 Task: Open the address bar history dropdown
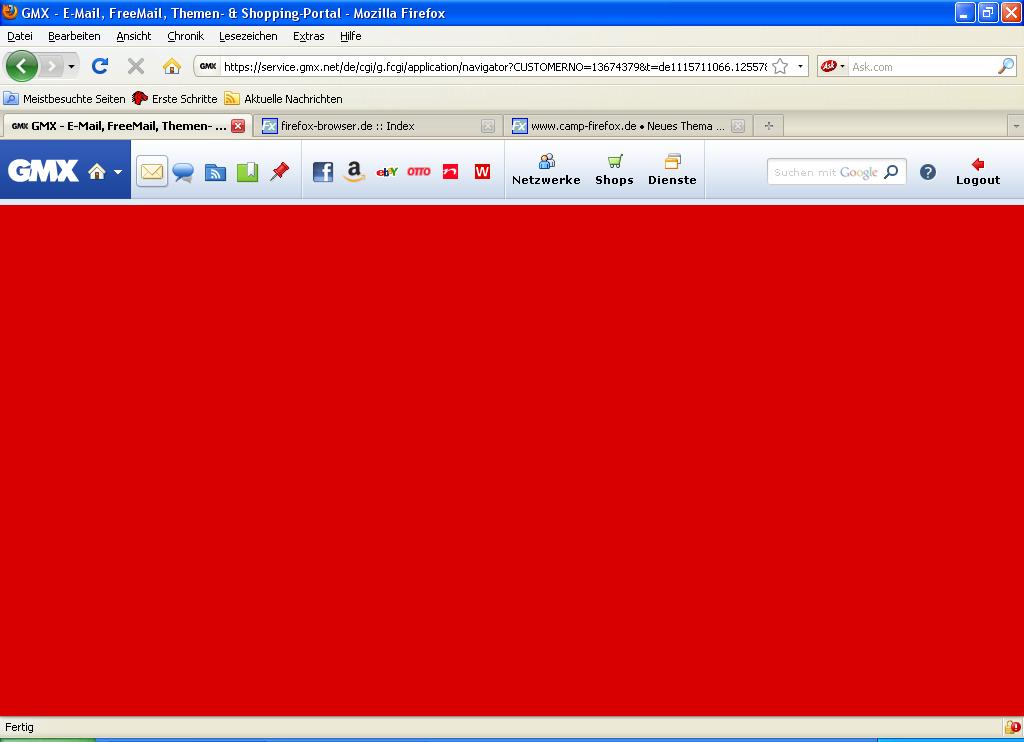point(800,67)
